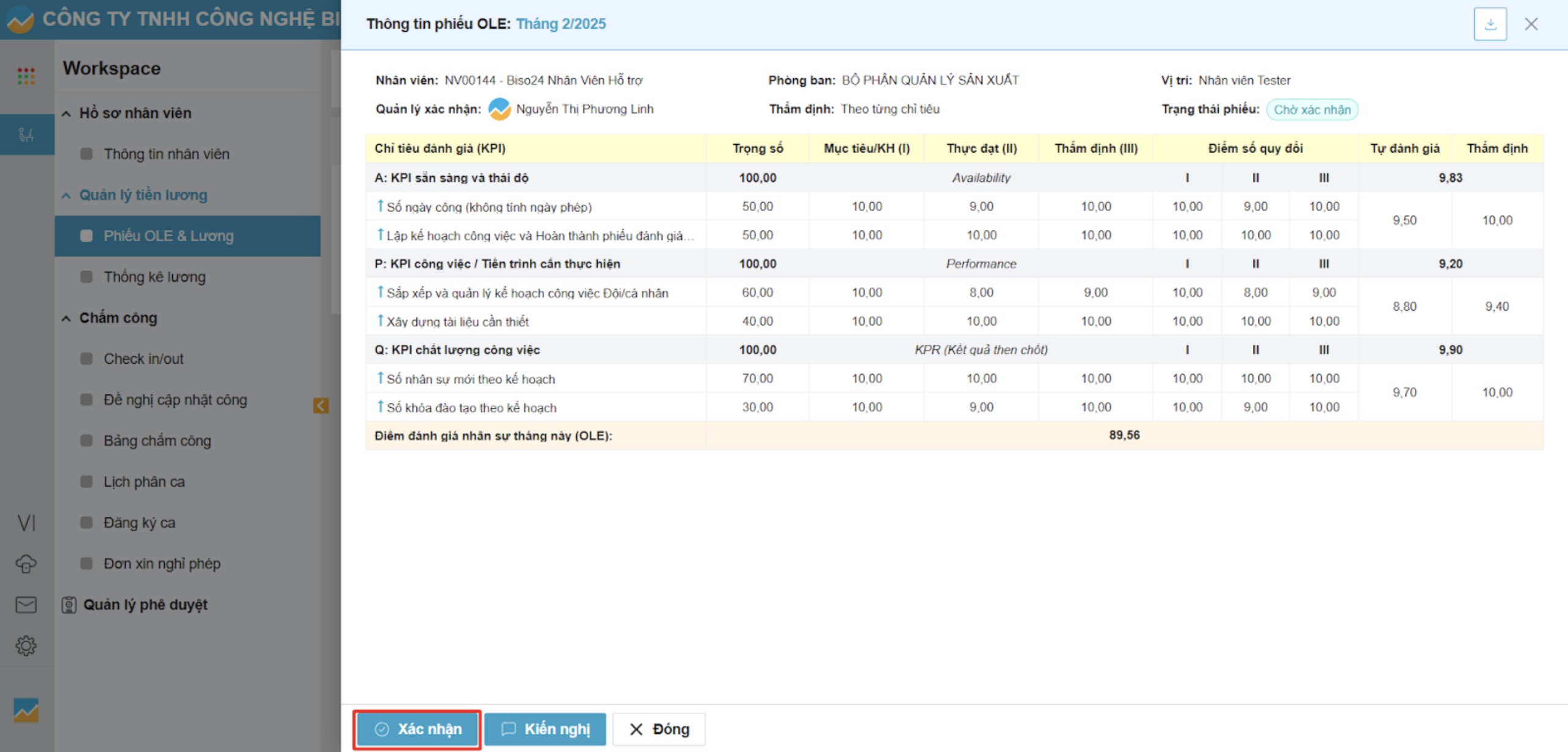1568x752 pixels.
Task: Click the Đóng button
Action: (659, 729)
